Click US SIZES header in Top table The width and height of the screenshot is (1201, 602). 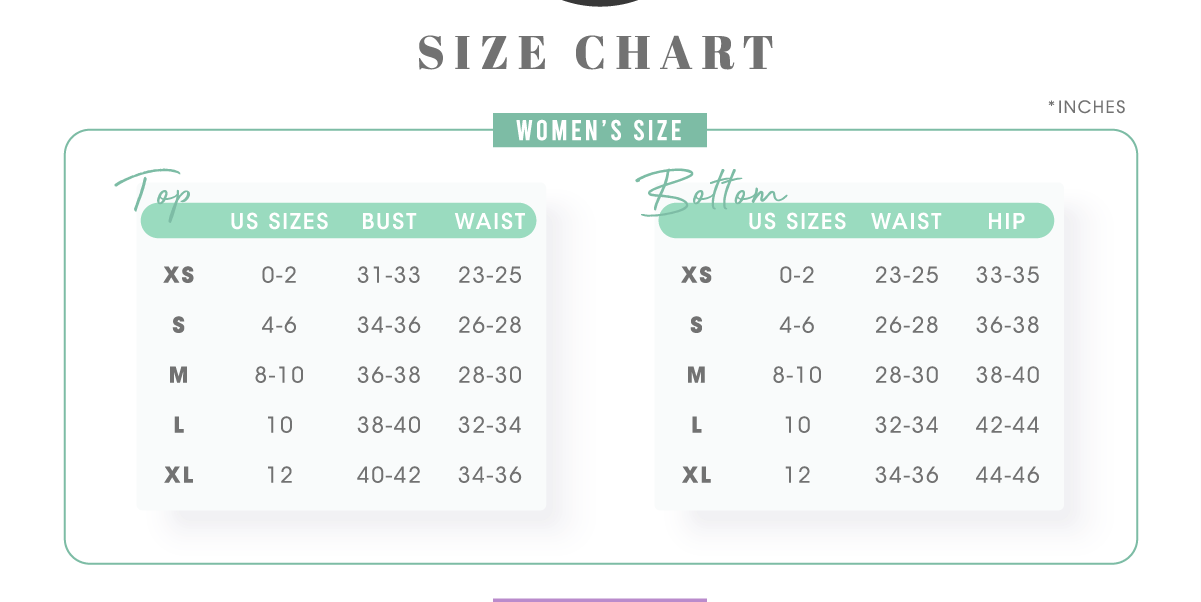279,221
